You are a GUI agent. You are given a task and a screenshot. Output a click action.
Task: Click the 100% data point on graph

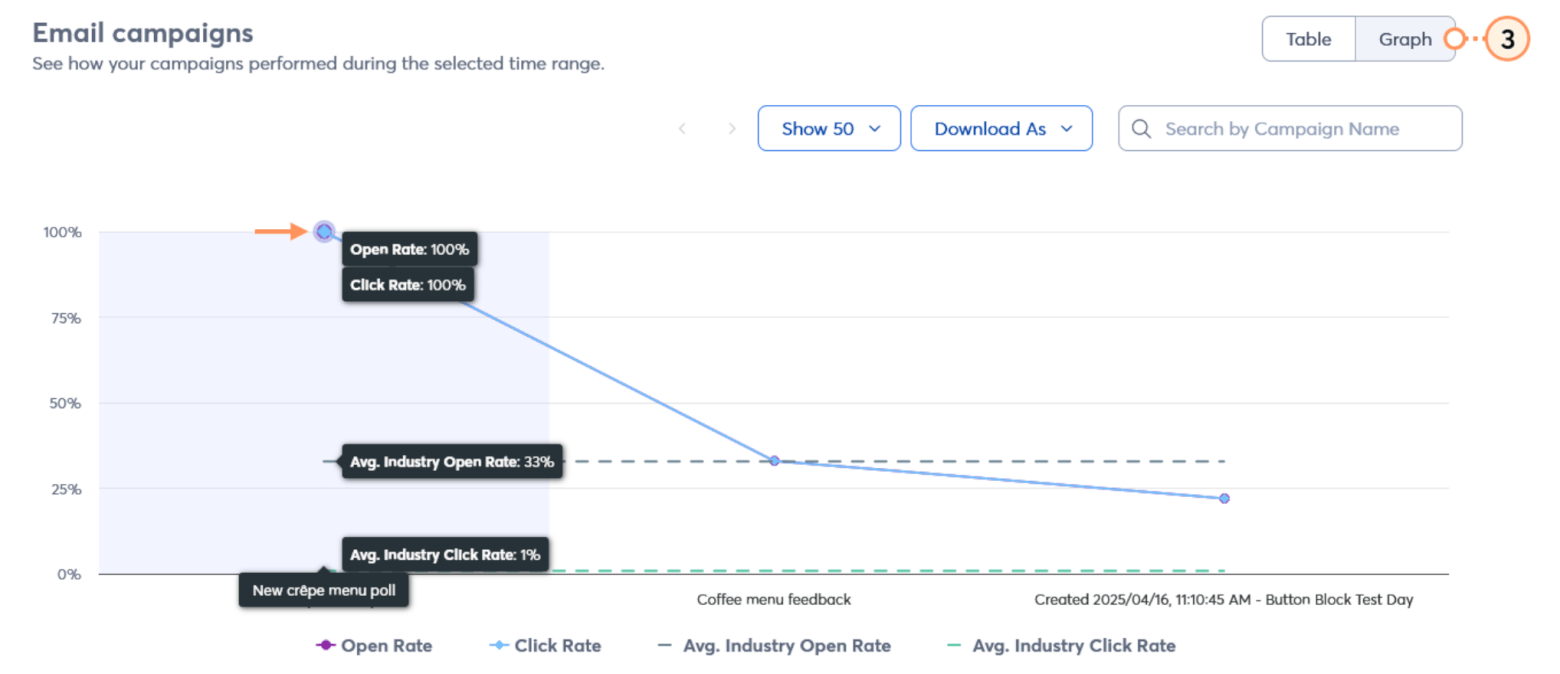click(324, 232)
